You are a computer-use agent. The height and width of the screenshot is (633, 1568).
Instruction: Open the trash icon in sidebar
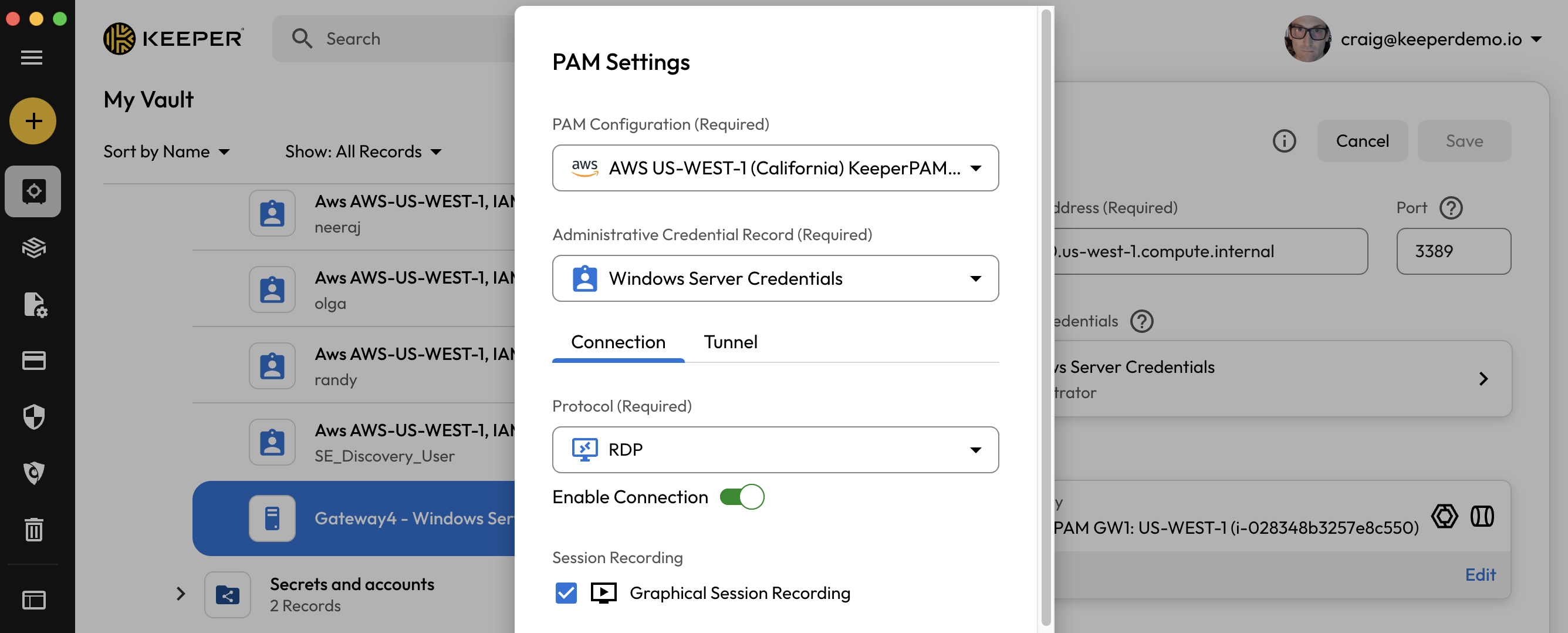(33, 529)
